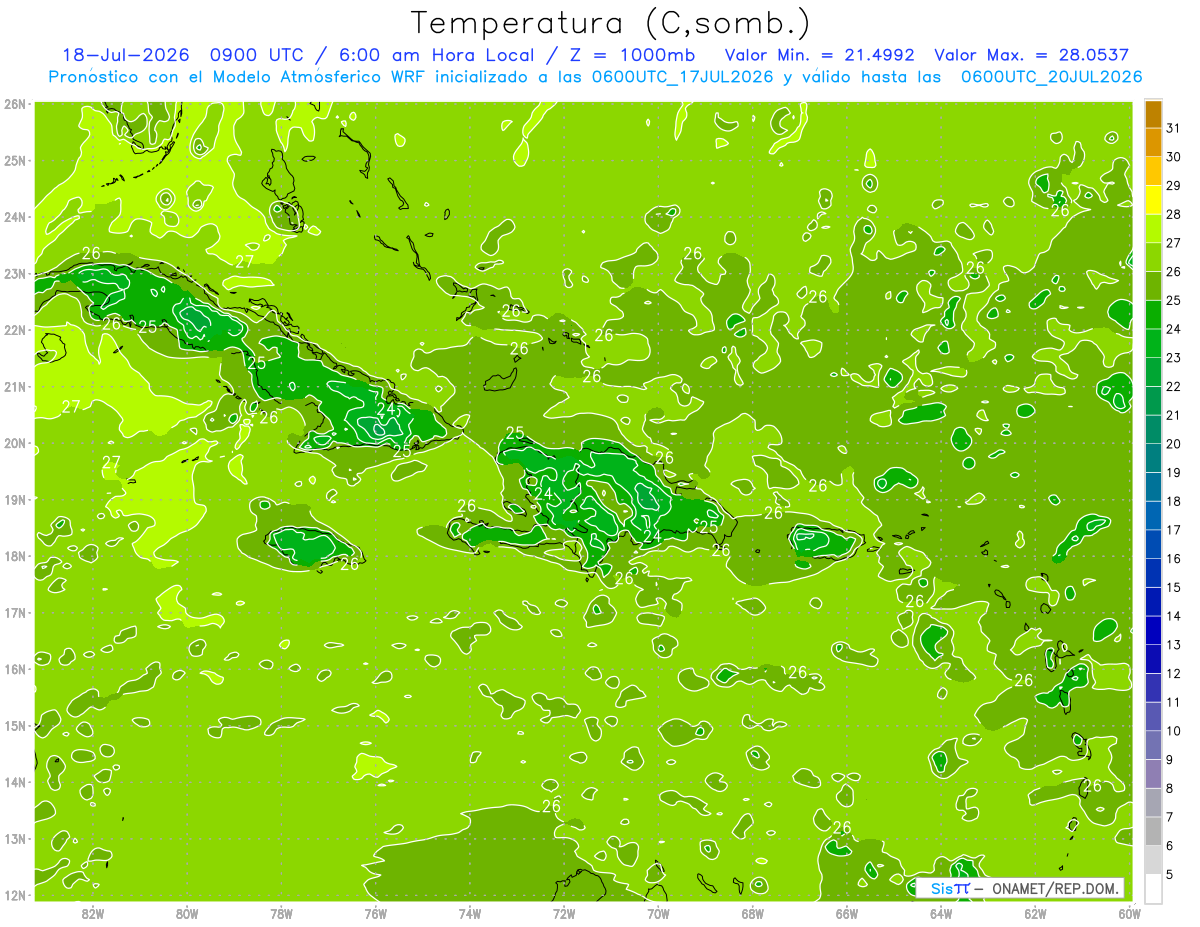Image resolution: width=1200 pixels, height=927 pixels.
Task: Click the '0600UTC_20JUL2026' valid-until timestamp
Action: pyautogui.click(x=1052, y=76)
